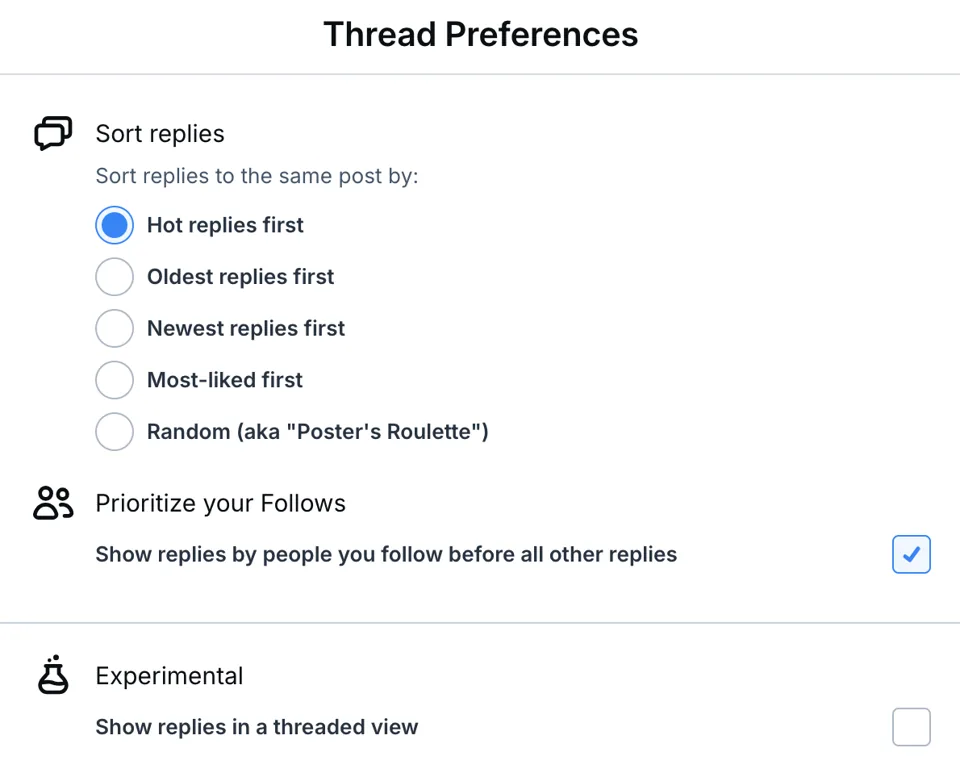Pick the Newest replies first radio button
Image resolution: width=960 pixels, height=773 pixels.
coord(114,328)
